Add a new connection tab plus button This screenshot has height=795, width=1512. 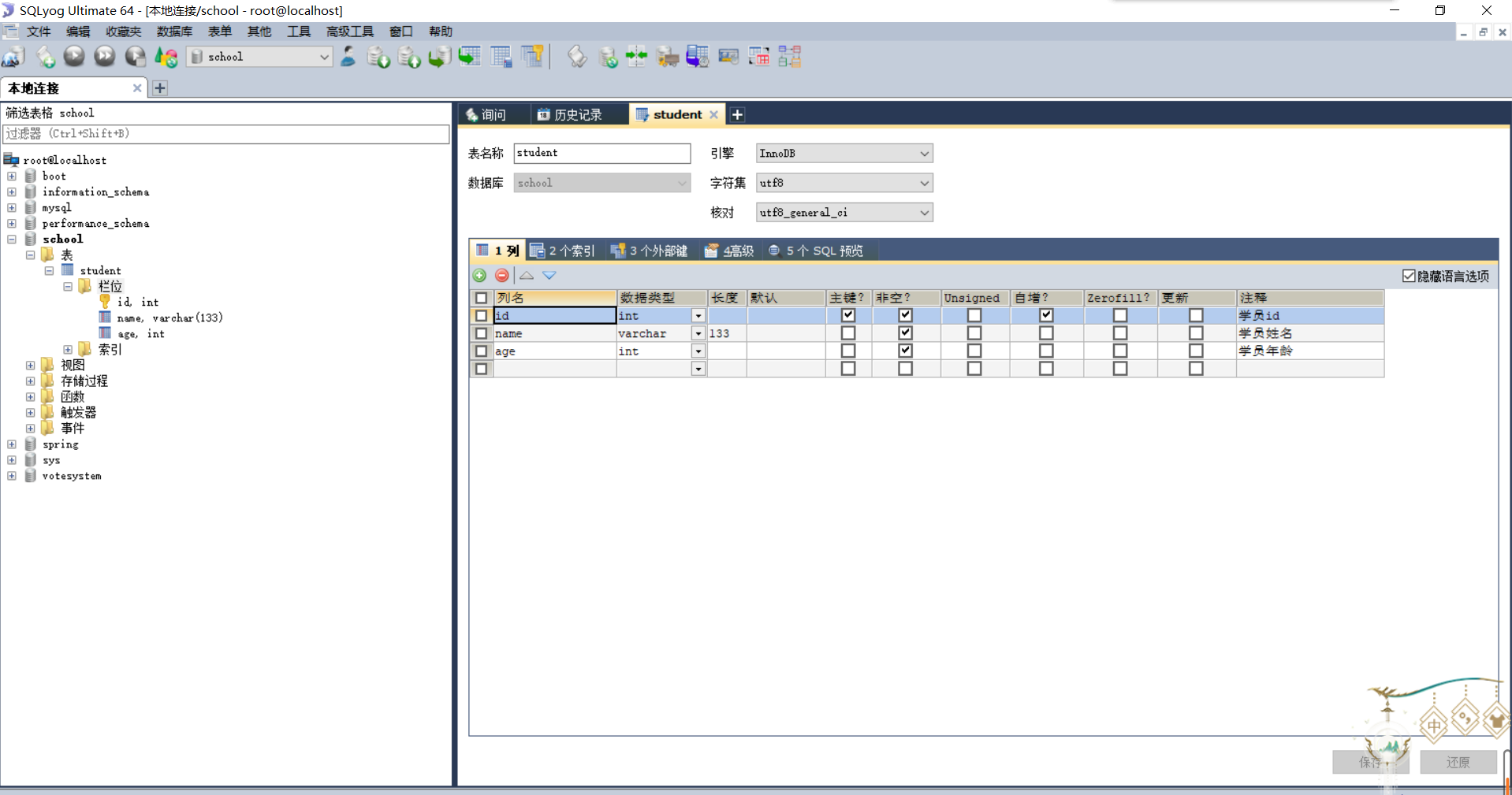point(160,88)
